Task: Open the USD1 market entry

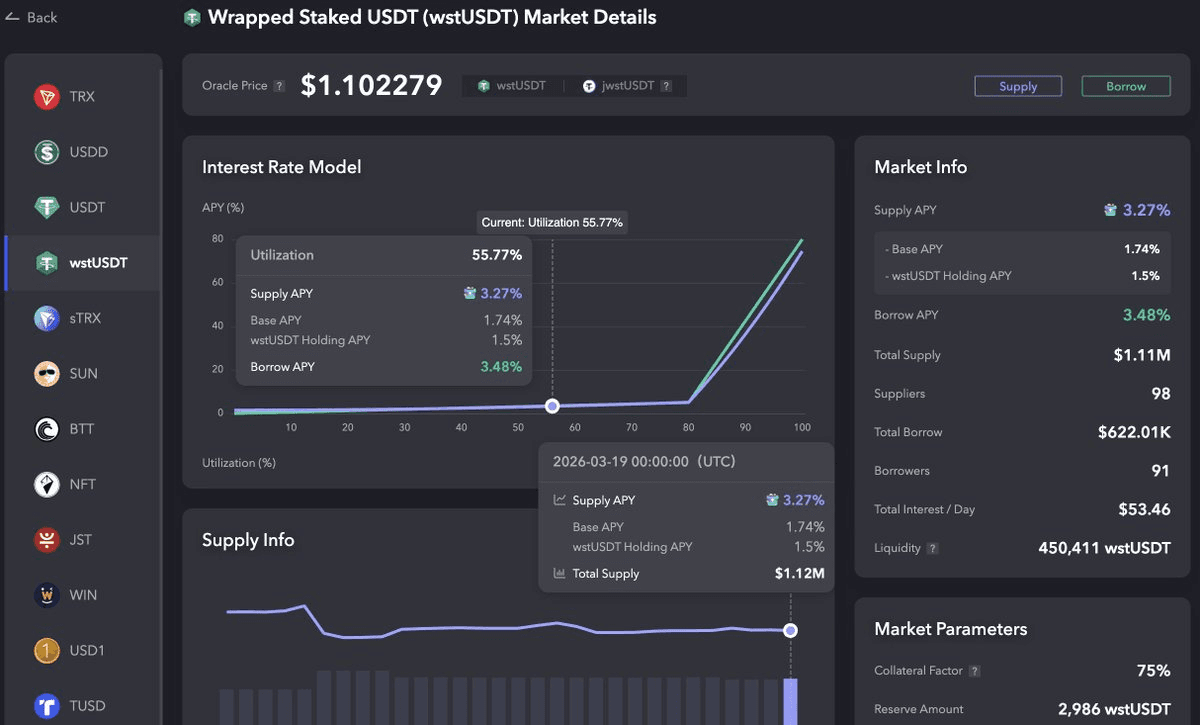Action: pos(86,650)
